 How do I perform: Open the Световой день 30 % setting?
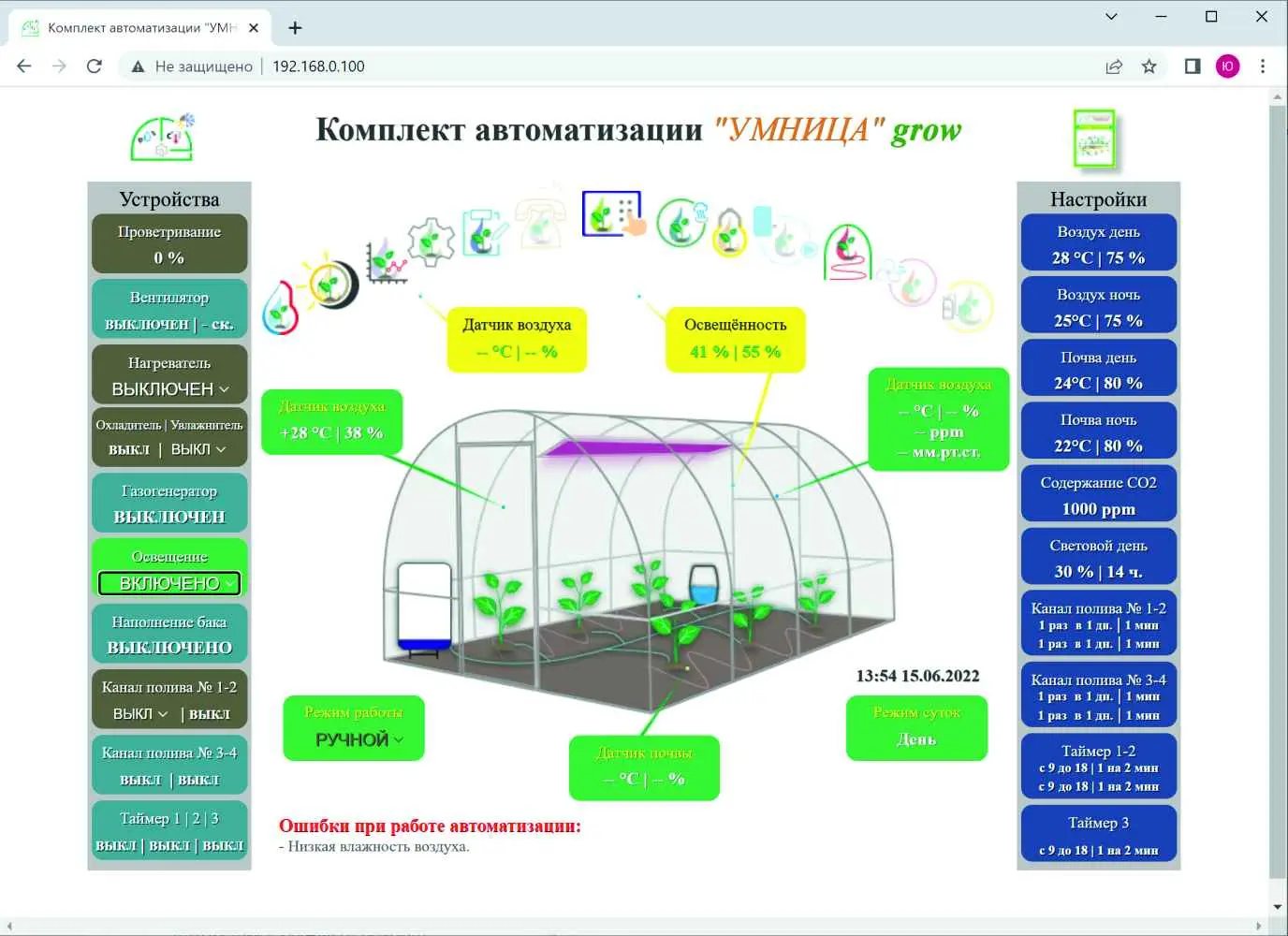1099,558
